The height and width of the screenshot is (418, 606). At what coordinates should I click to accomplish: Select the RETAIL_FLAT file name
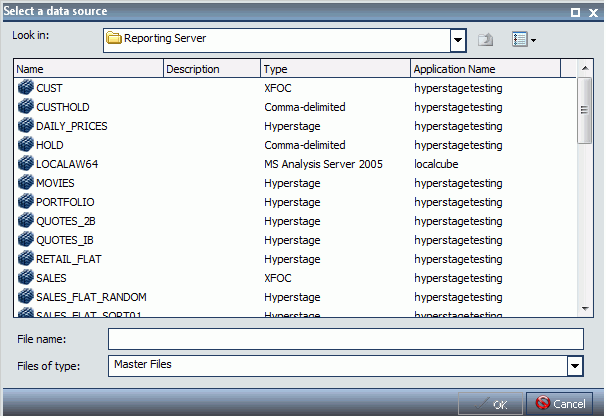69,259
